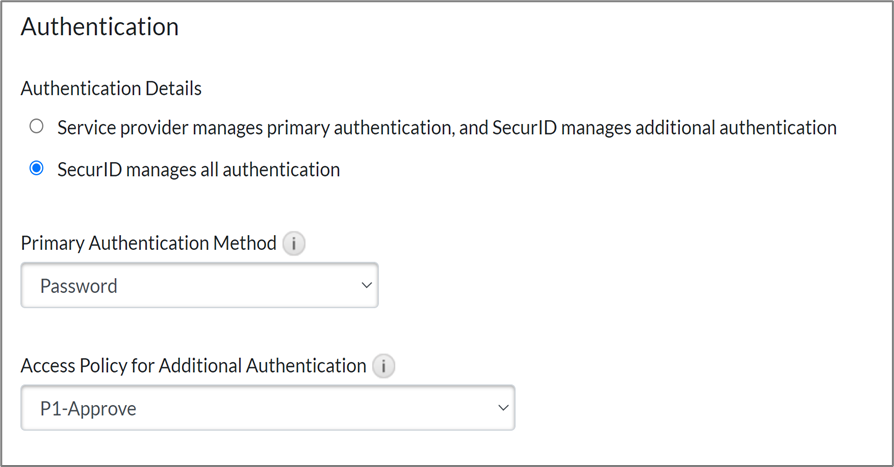
Task: Click the Authentication section heading
Action: [x=100, y=27]
